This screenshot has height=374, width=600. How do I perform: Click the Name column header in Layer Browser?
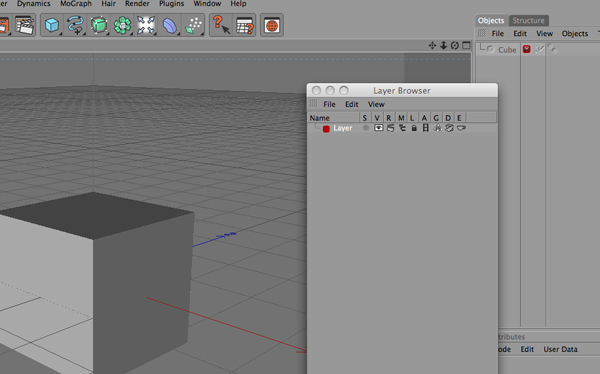click(x=334, y=118)
